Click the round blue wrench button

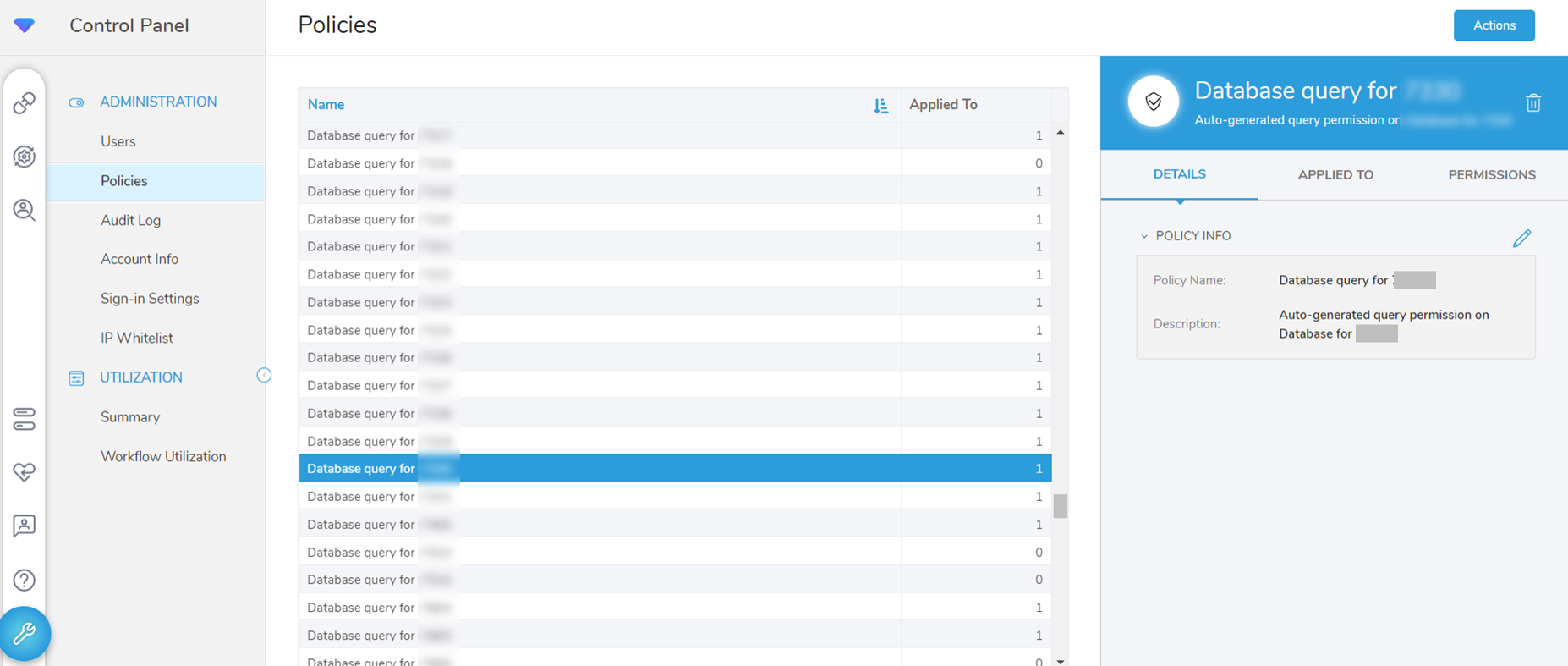pyautogui.click(x=25, y=633)
